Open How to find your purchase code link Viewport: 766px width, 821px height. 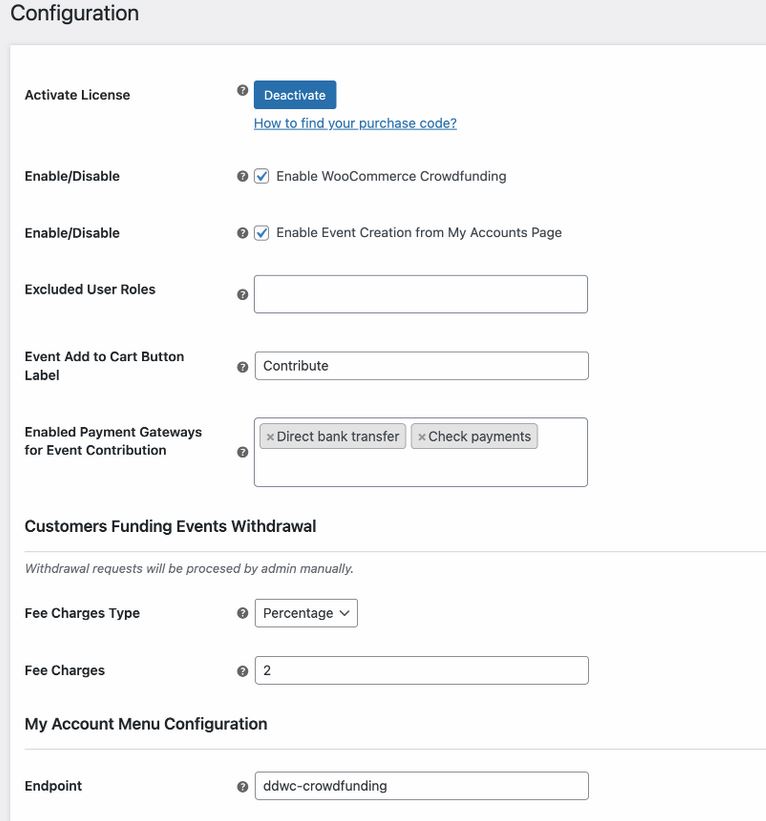click(x=355, y=123)
